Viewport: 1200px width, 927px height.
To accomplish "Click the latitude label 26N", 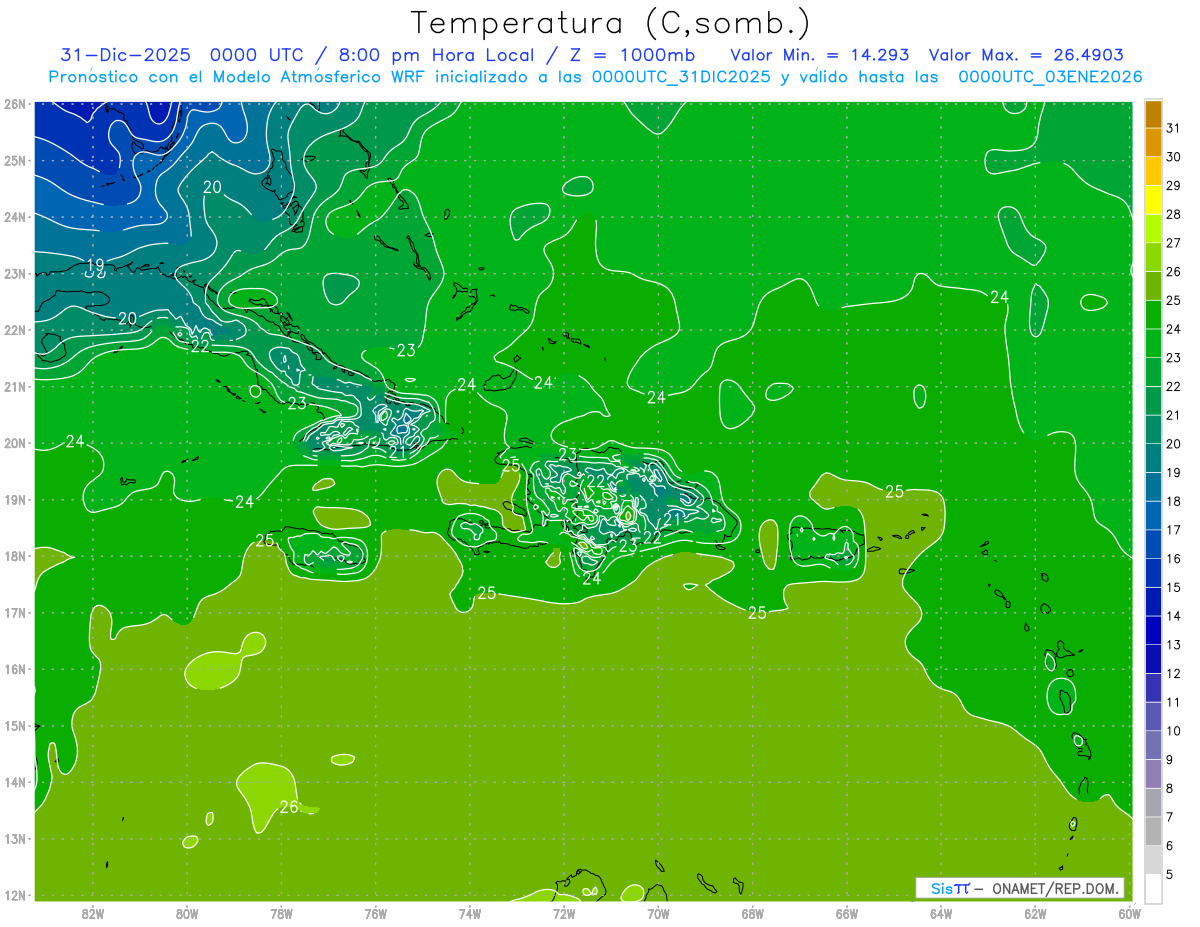I will click(x=14, y=103).
